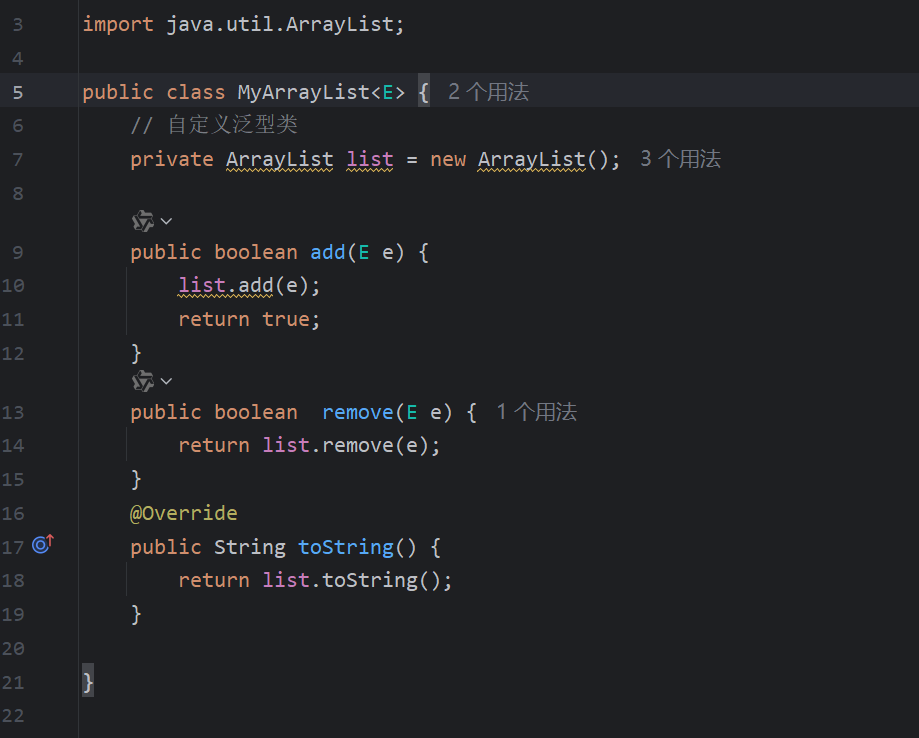This screenshot has width=919, height=738.
Task: Click the comment '// 自定义泛型类'
Action: click(214, 125)
